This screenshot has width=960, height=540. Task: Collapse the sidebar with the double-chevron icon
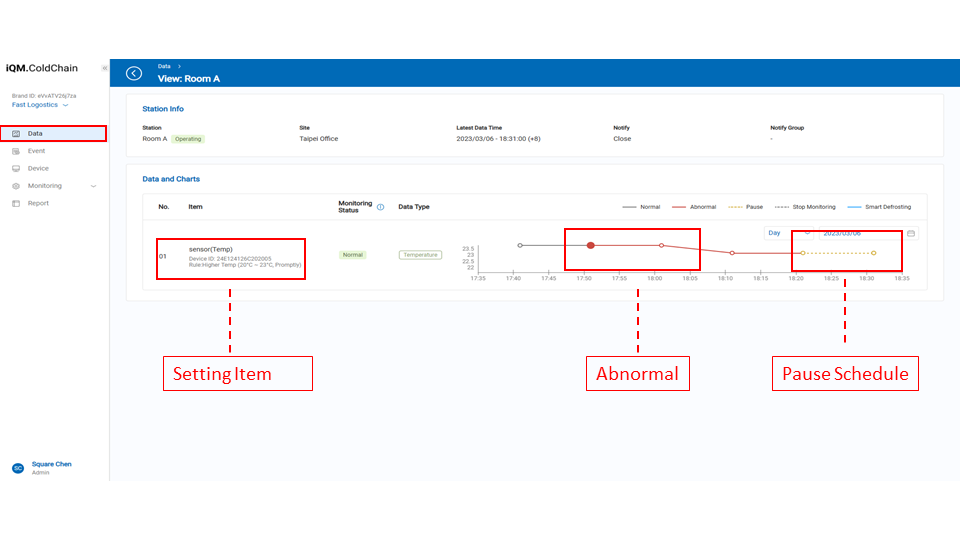[x=104, y=68]
